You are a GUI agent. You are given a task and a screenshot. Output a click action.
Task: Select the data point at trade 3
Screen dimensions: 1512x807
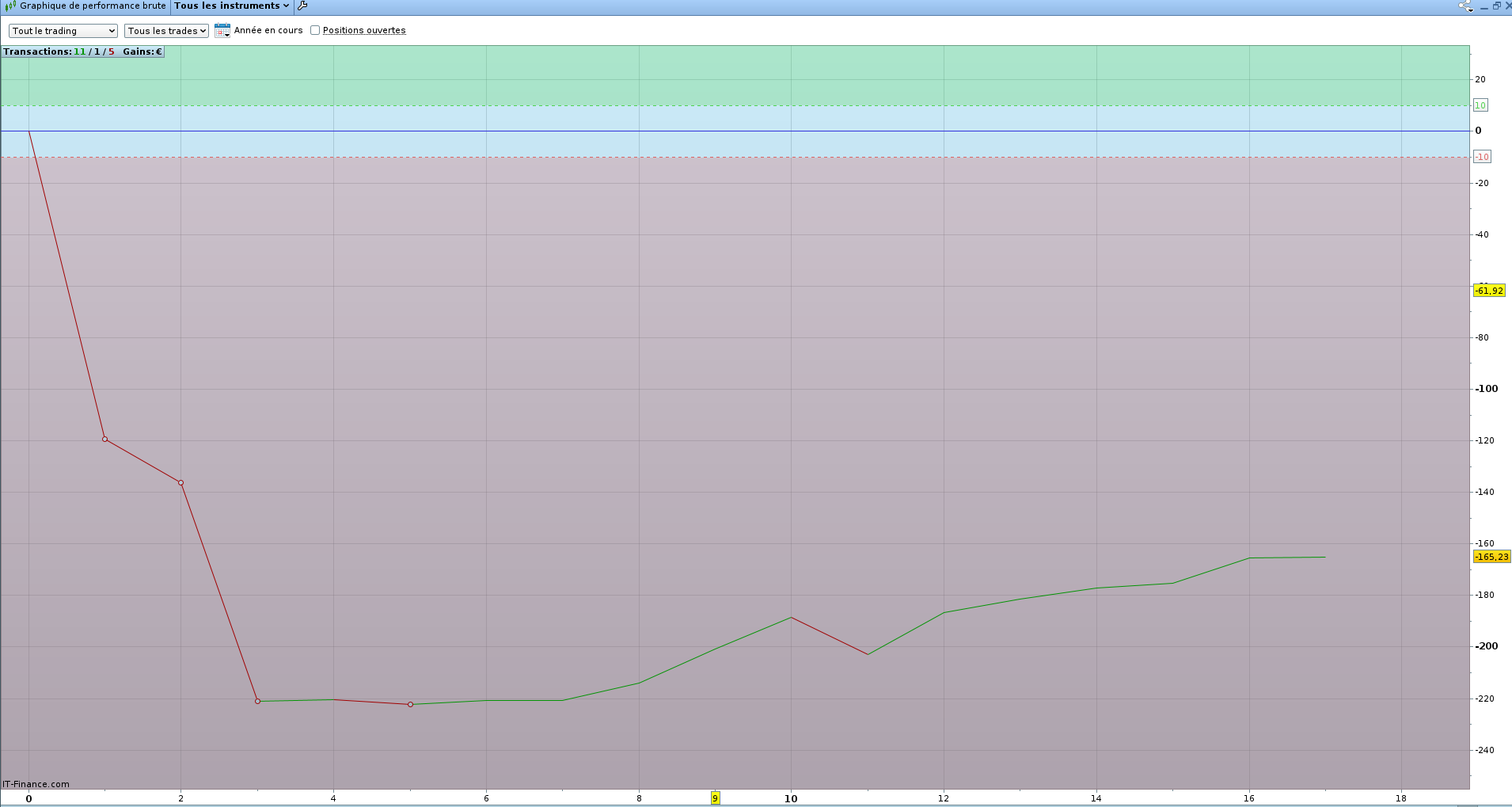coord(257,702)
